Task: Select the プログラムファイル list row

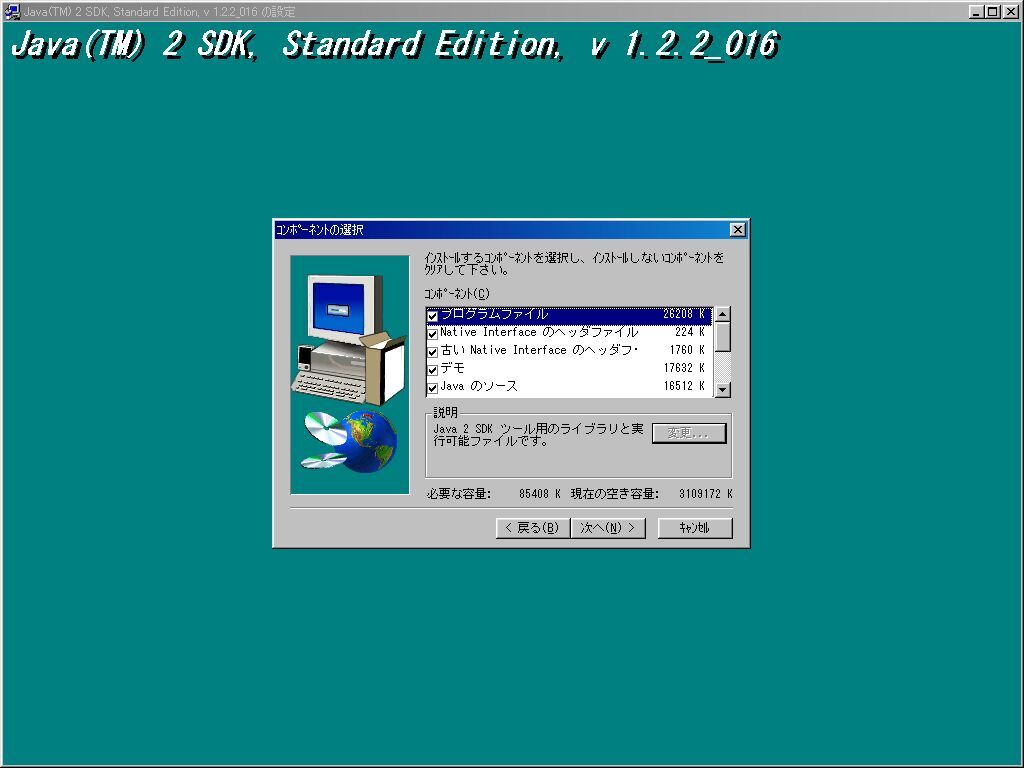Action: click(x=569, y=315)
